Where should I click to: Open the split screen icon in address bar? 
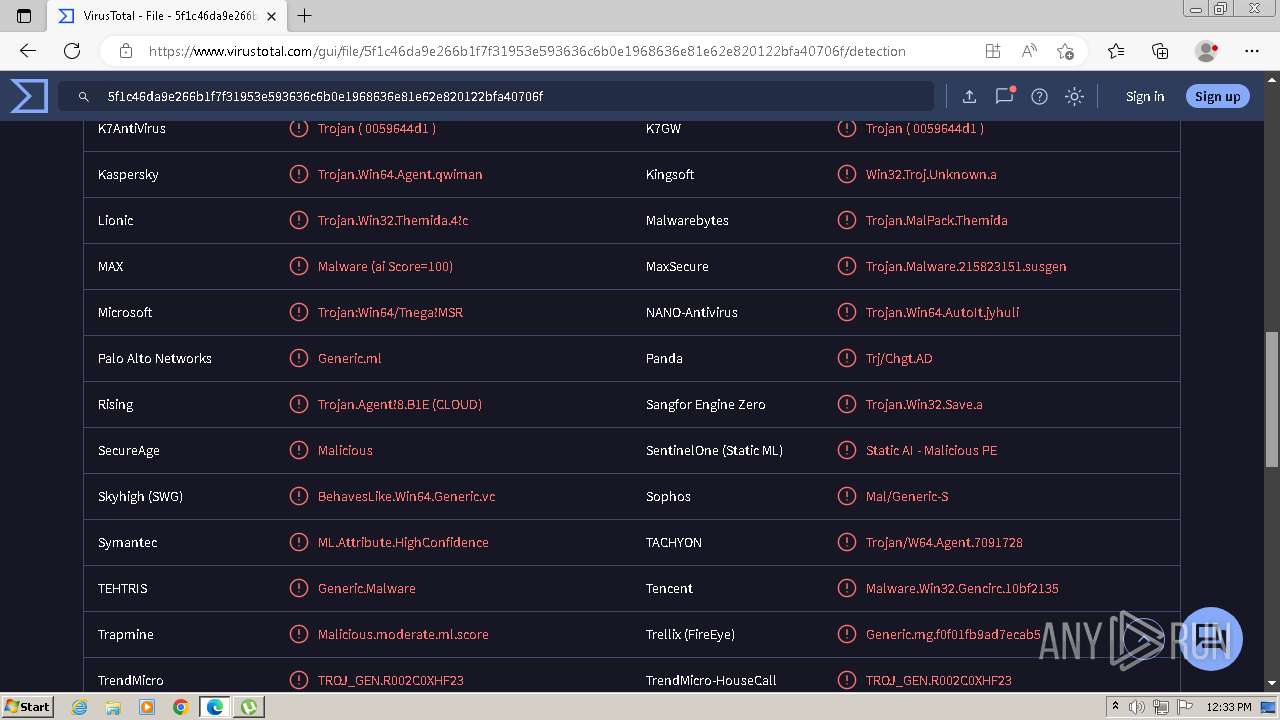pos(992,51)
